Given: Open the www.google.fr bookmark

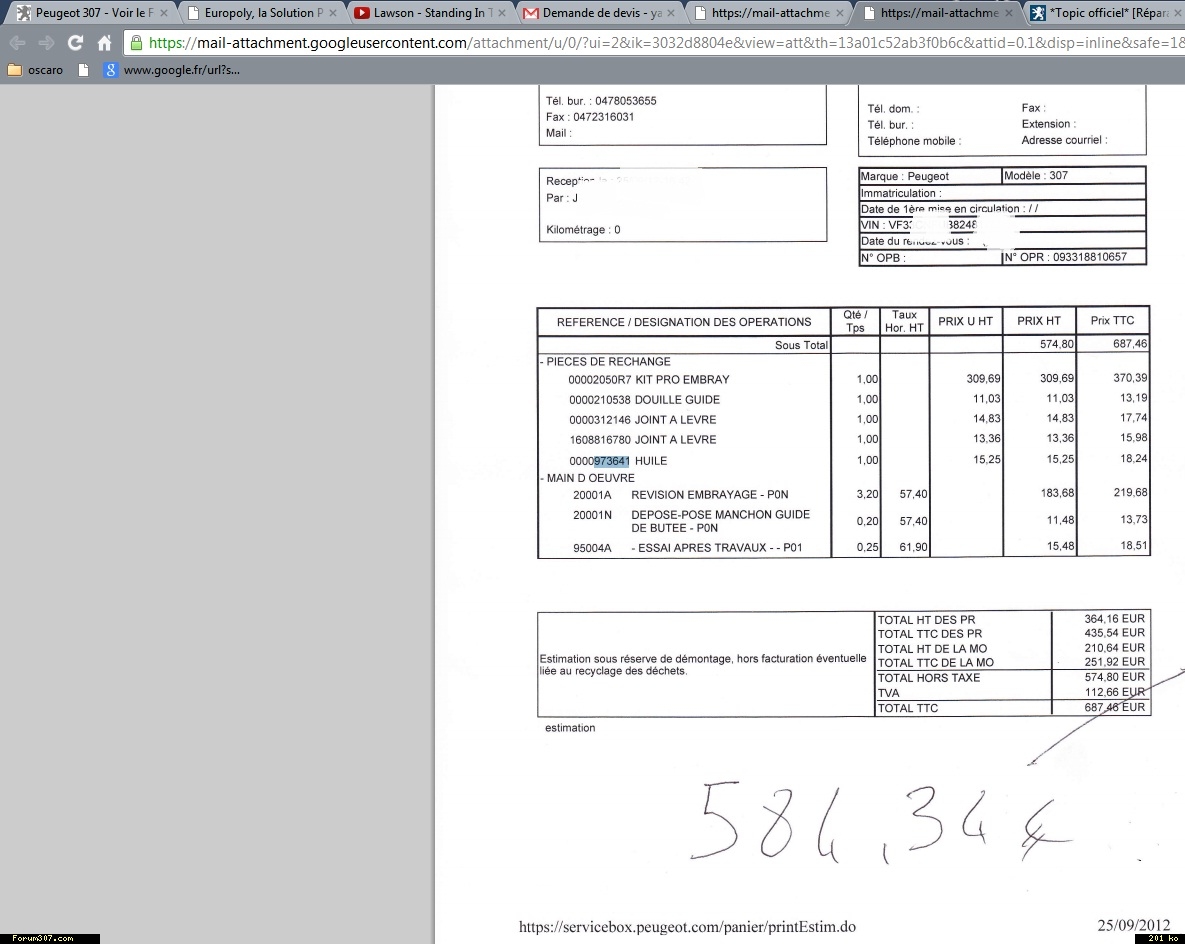Looking at the screenshot, I should (x=172, y=70).
